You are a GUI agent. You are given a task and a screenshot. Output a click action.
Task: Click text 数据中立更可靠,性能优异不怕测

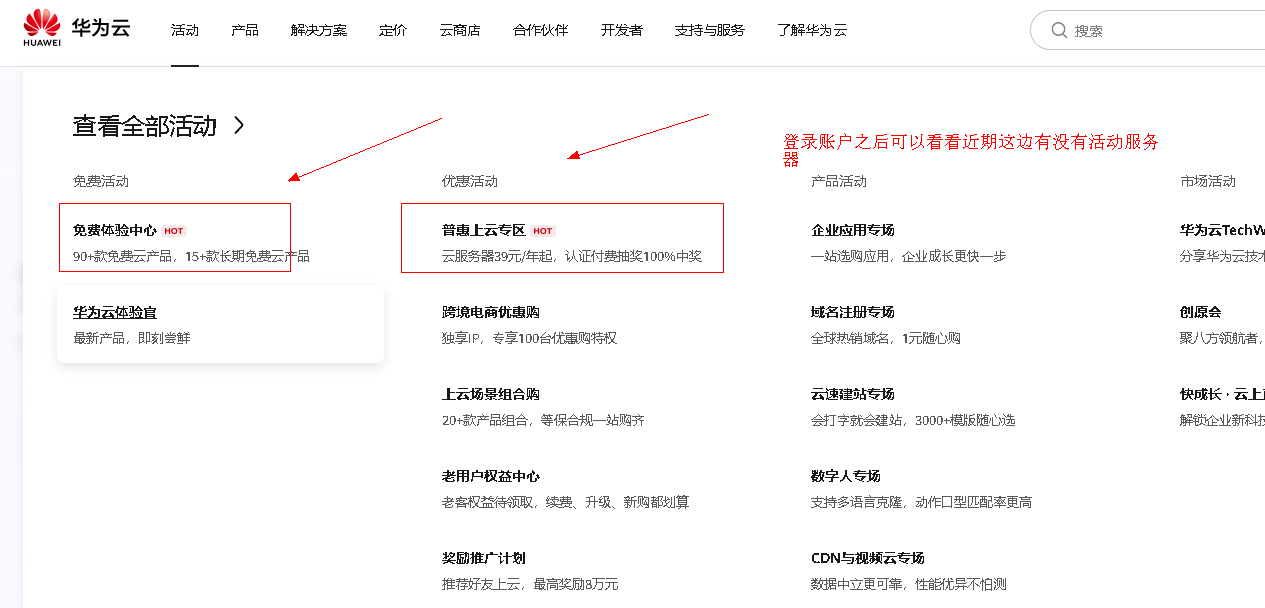[909, 584]
